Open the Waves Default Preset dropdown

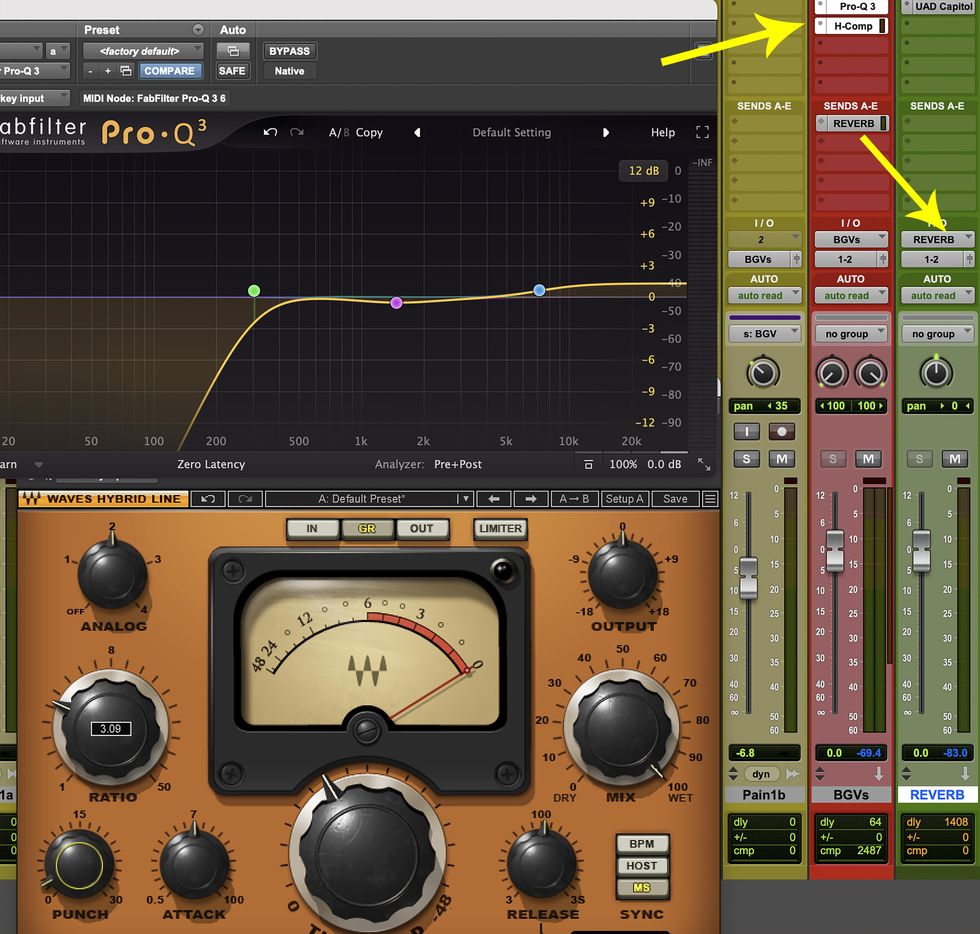[369, 499]
